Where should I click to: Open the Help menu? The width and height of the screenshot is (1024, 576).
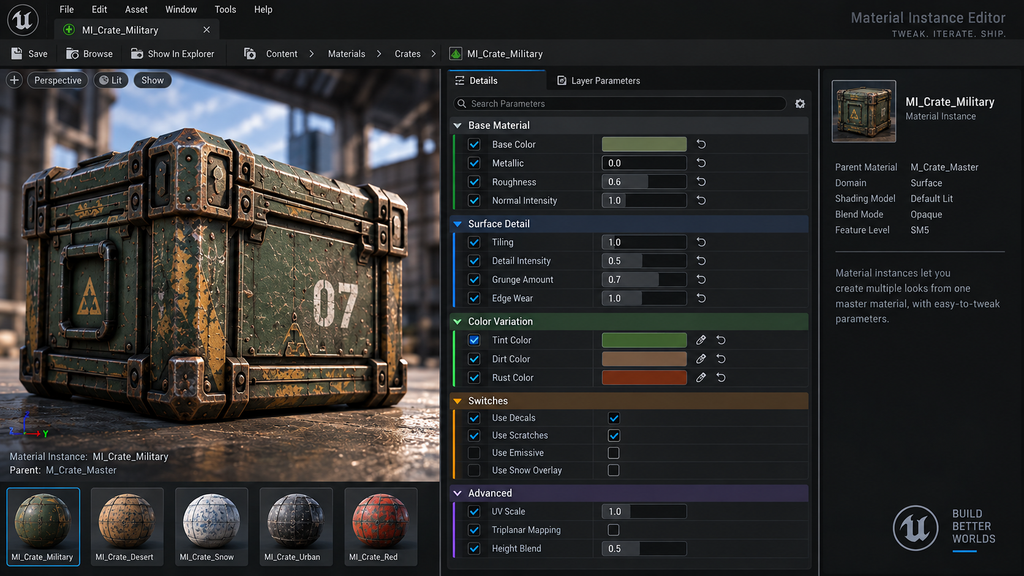263,9
